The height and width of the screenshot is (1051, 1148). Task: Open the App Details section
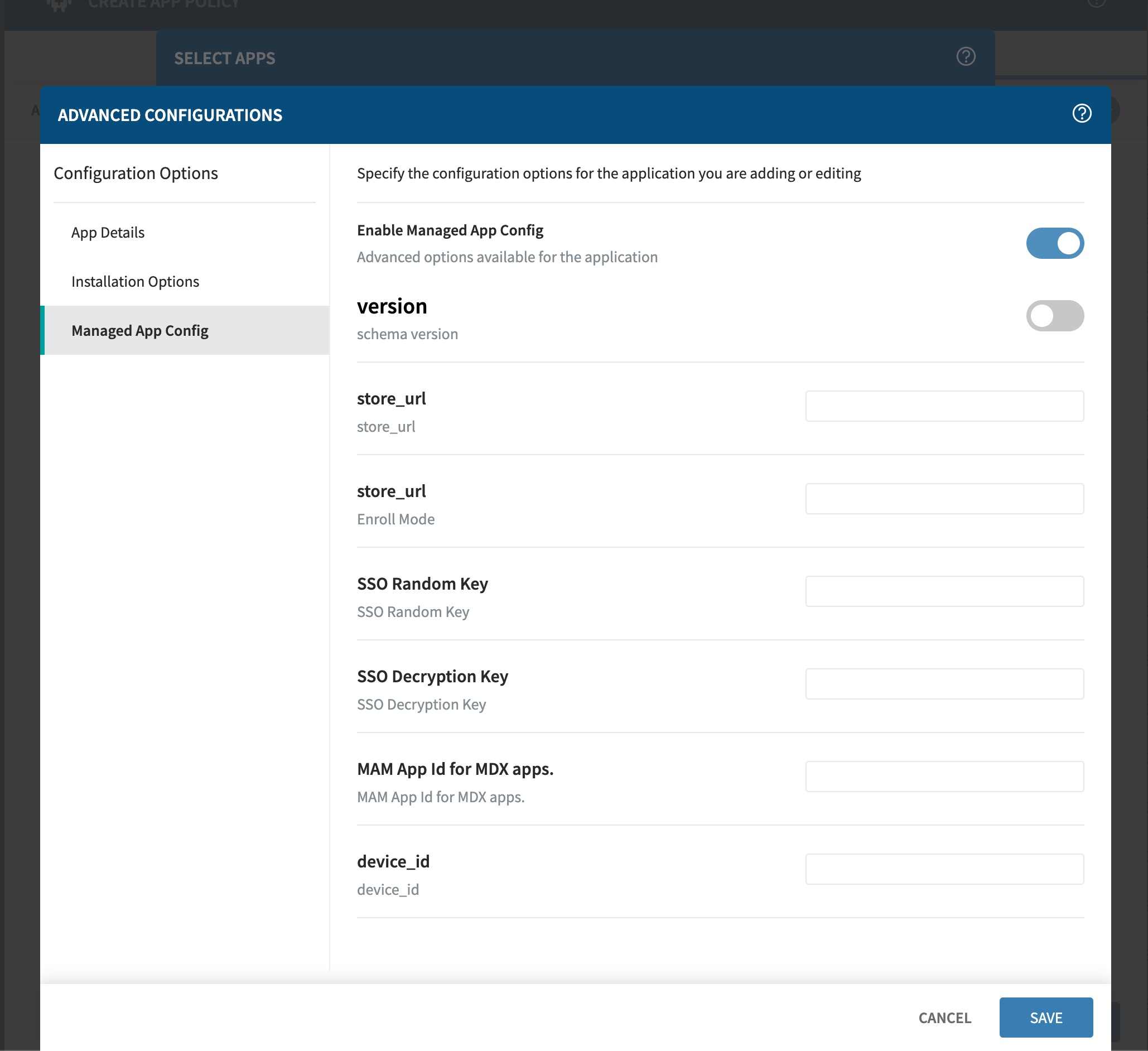108,232
